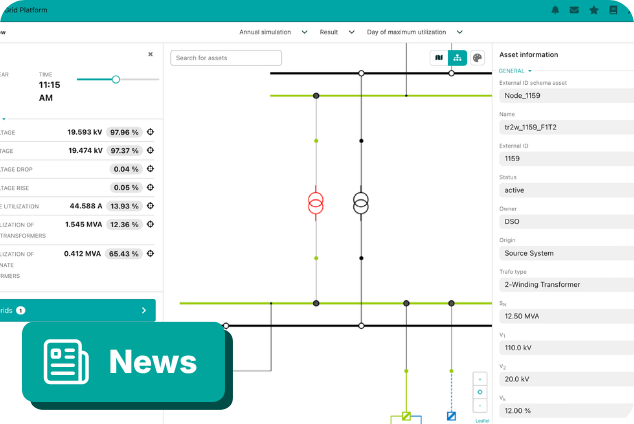Click the green switch box symbol
The width and height of the screenshot is (634, 424).
[406, 416]
